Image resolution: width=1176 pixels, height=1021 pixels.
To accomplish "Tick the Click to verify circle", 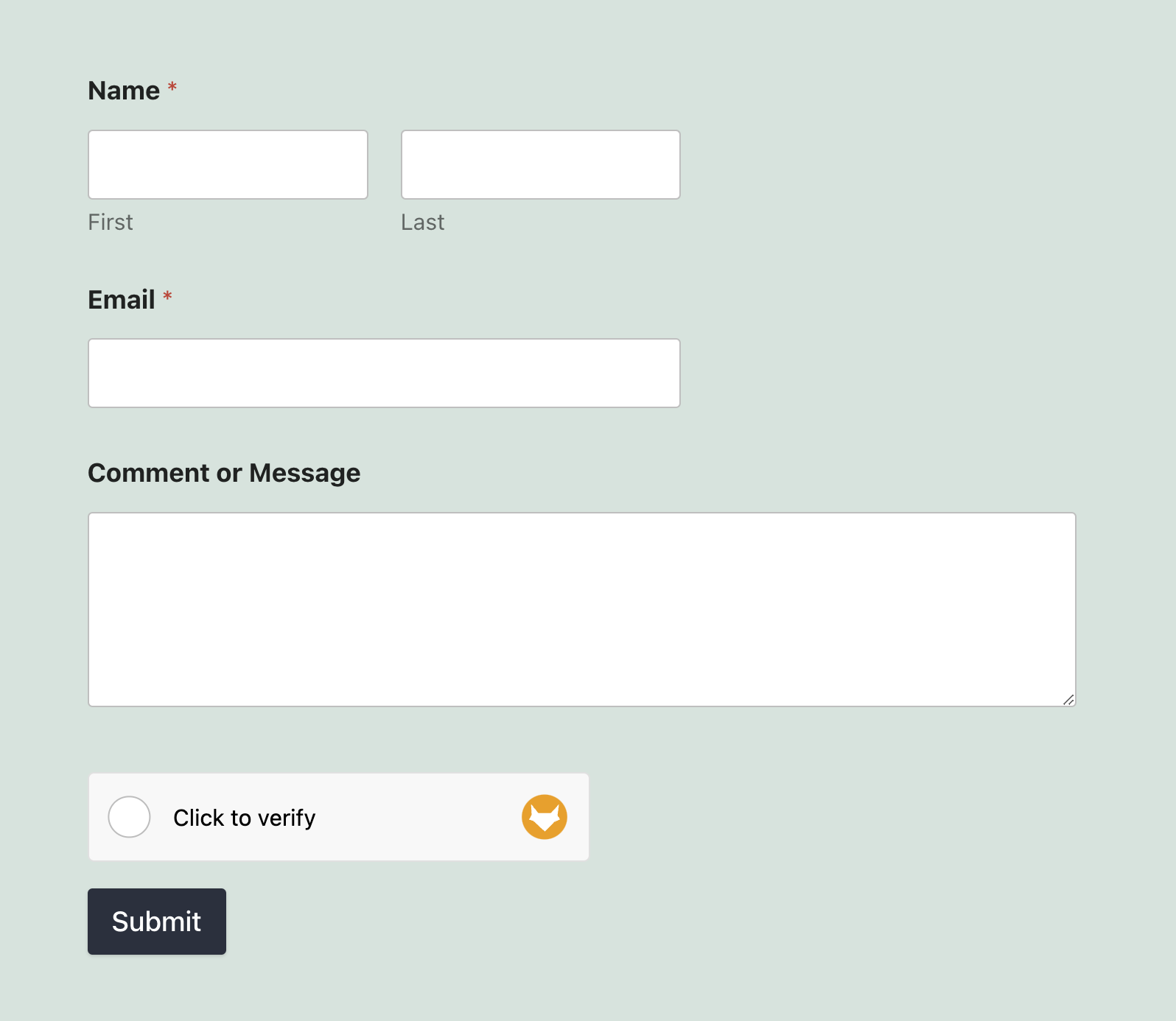I will [x=129, y=817].
